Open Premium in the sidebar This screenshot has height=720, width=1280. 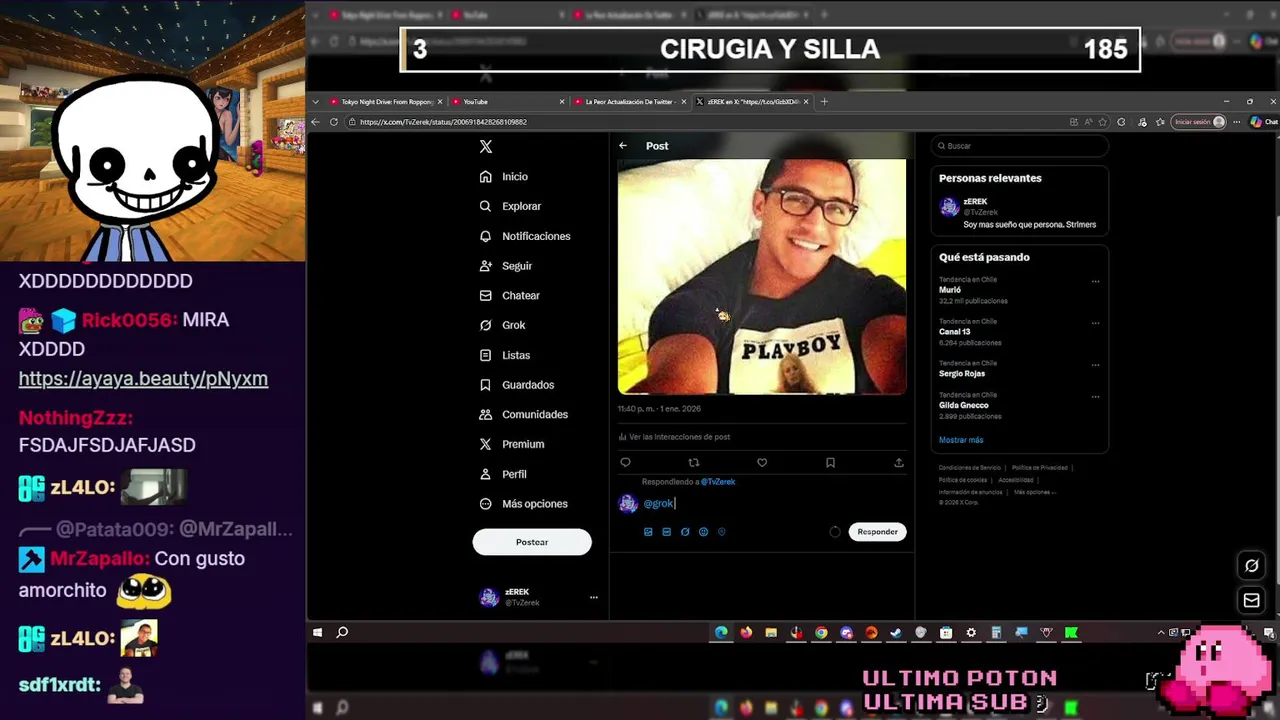(x=511, y=444)
